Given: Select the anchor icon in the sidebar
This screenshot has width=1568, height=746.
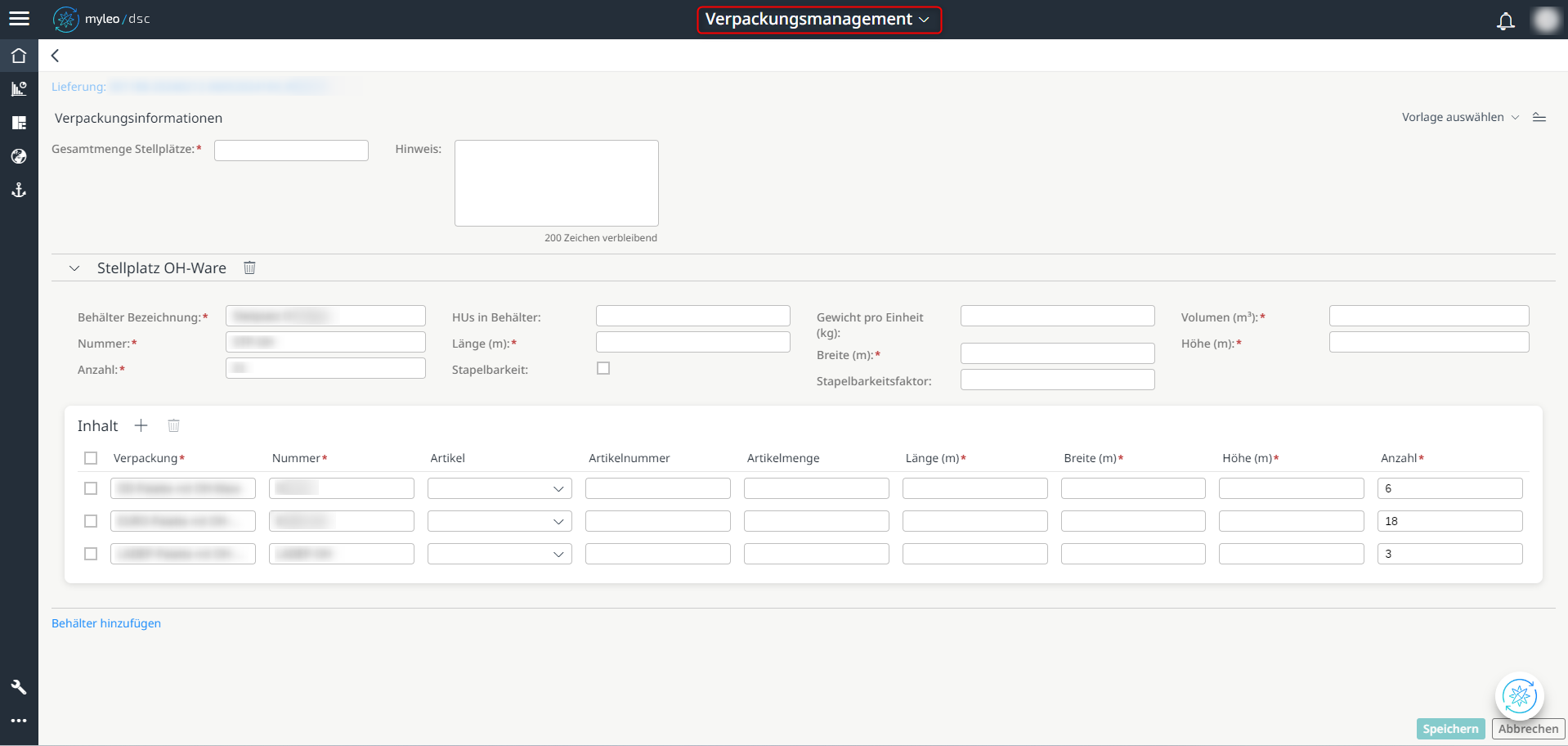Looking at the screenshot, I should [x=19, y=190].
